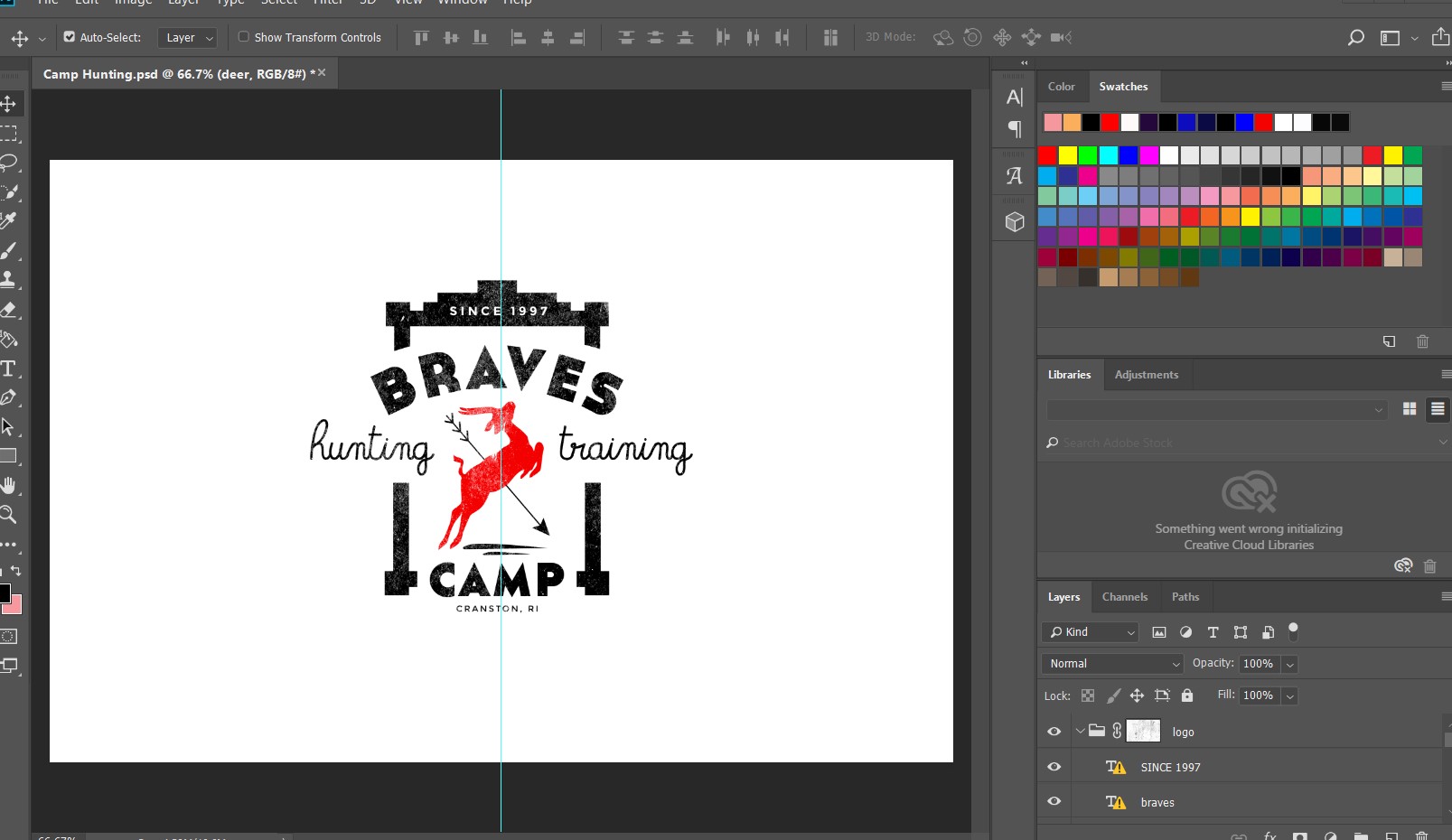Select the Lasso tool

[x=11, y=162]
